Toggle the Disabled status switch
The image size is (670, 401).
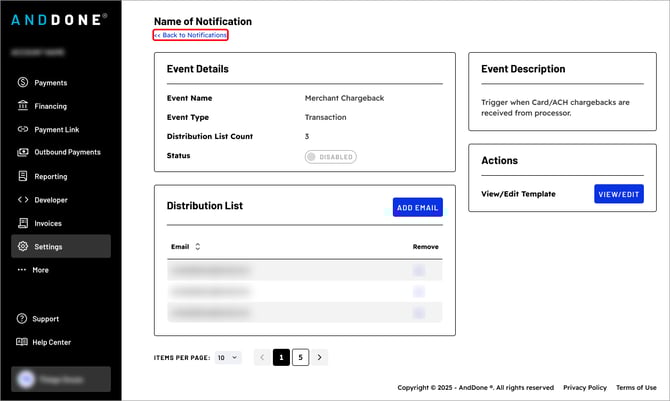point(330,157)
